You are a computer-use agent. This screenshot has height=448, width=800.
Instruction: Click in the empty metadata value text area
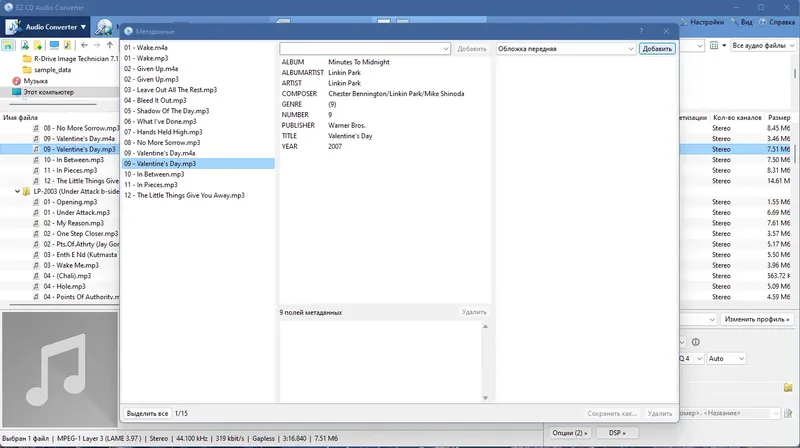coord(380,362)
